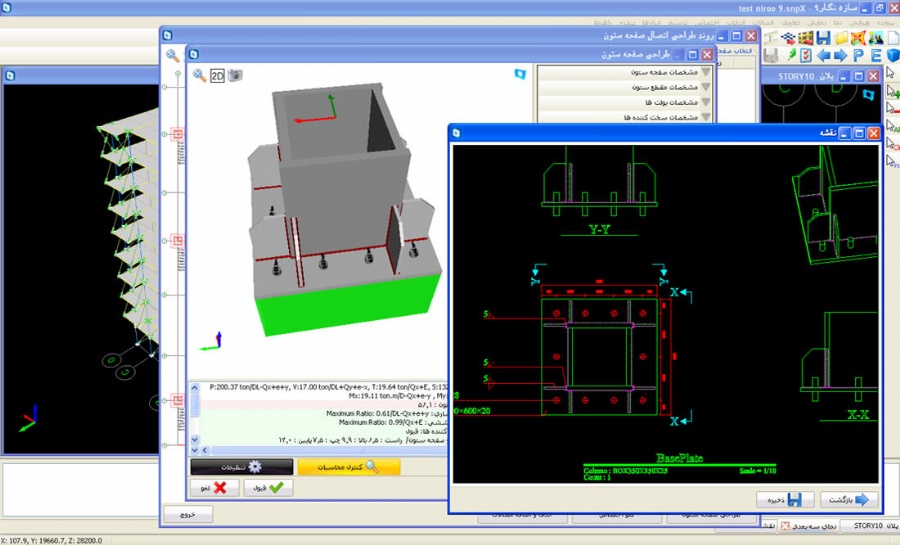Image resolution: width=900 pixels, height=545 pixels.
Task: Click the blue right arrow toolbar icon
Action: [840, 55]
